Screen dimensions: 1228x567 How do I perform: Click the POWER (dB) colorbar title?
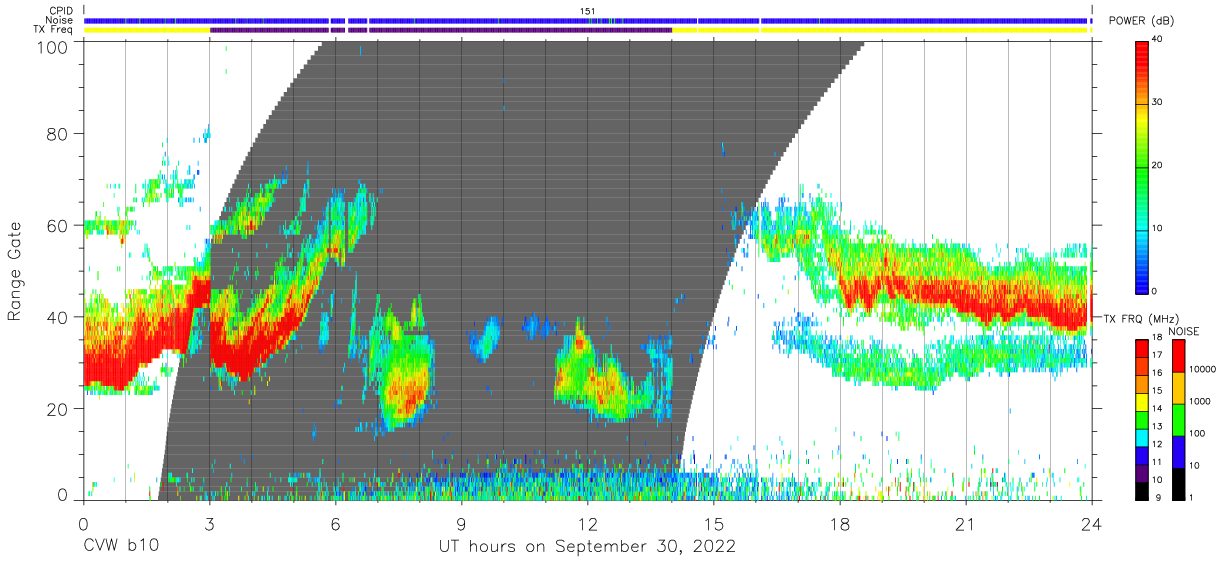[x=1142, y=20]
